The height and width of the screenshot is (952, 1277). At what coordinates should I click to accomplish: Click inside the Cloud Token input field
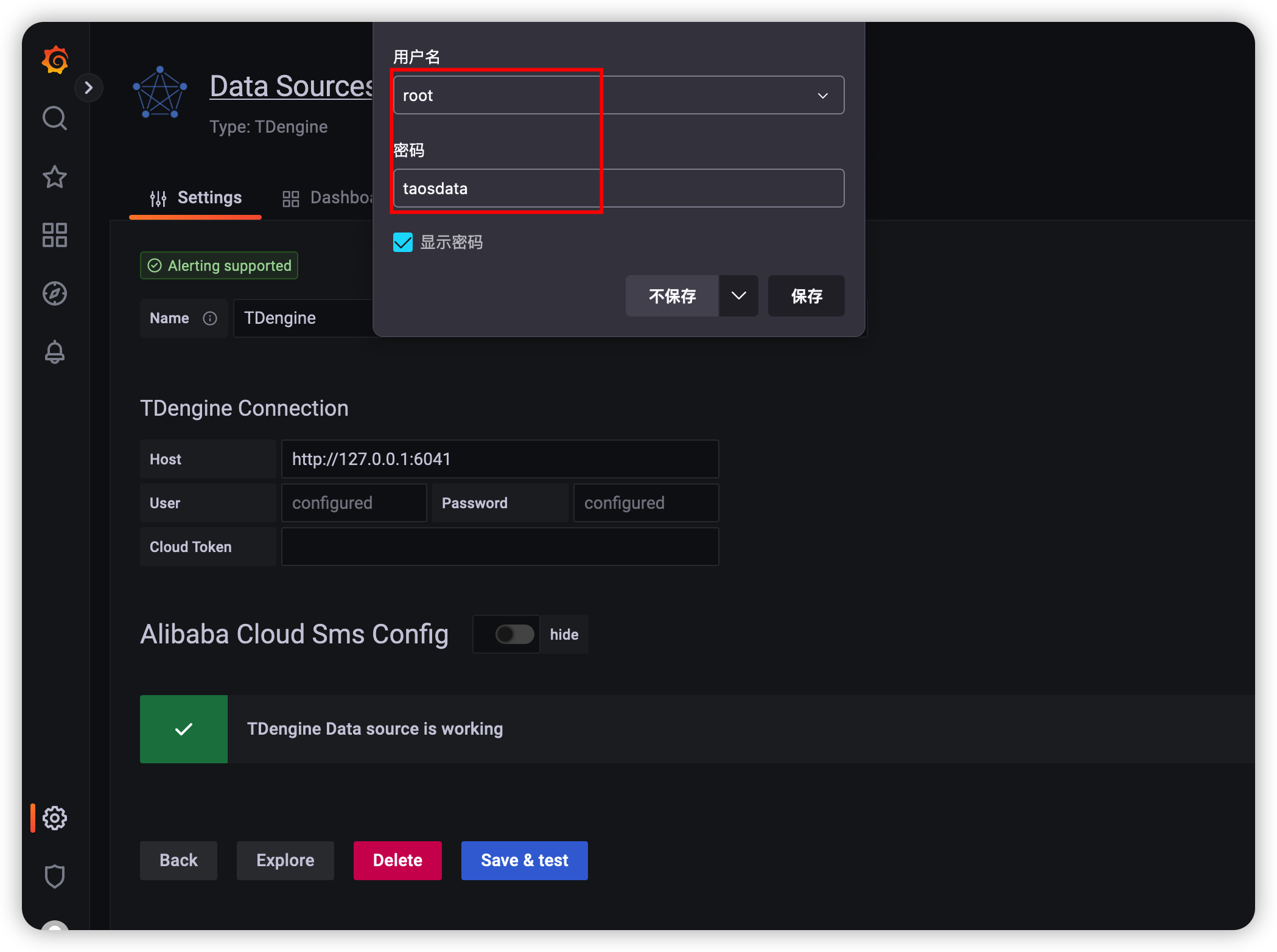pos(500,547)
